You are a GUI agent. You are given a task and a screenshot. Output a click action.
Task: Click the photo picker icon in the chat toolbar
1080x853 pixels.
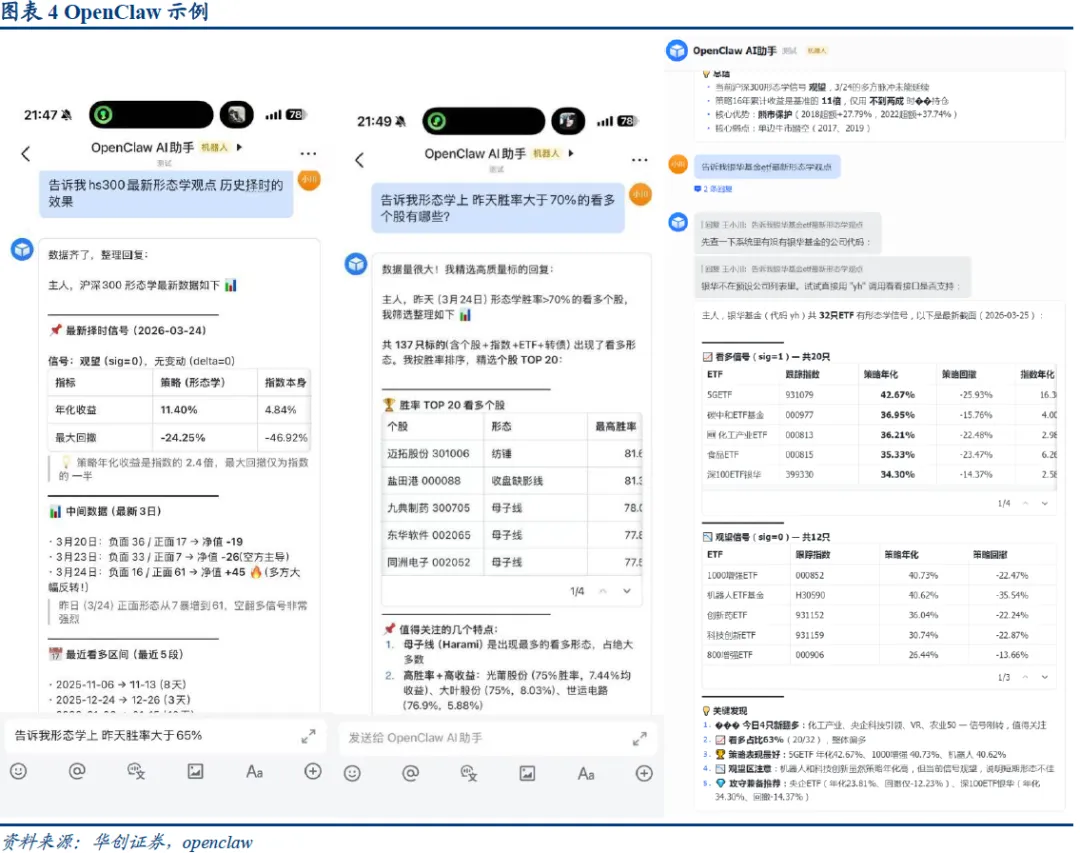tap(195, 770)
